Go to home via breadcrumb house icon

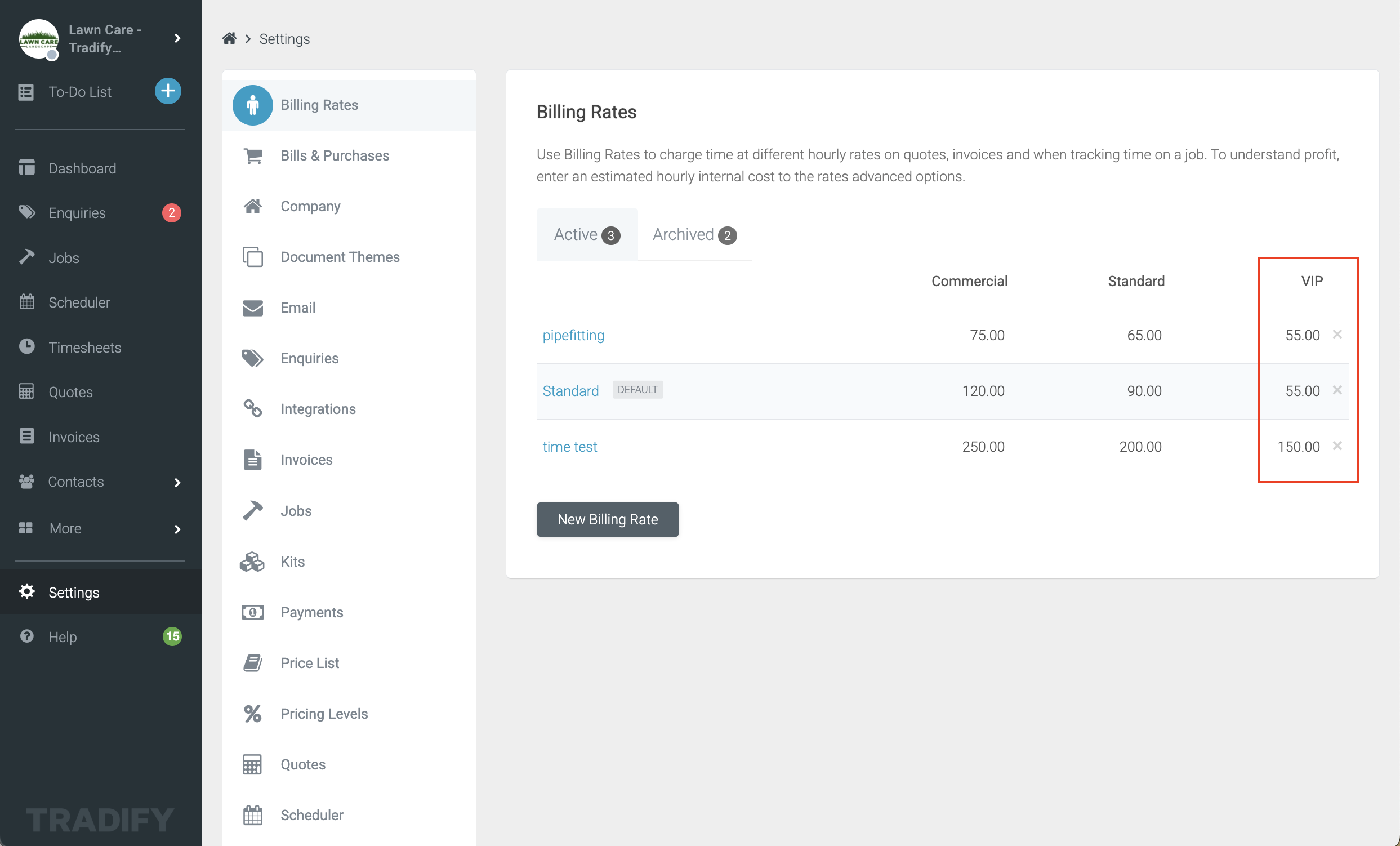pos(229,39)
